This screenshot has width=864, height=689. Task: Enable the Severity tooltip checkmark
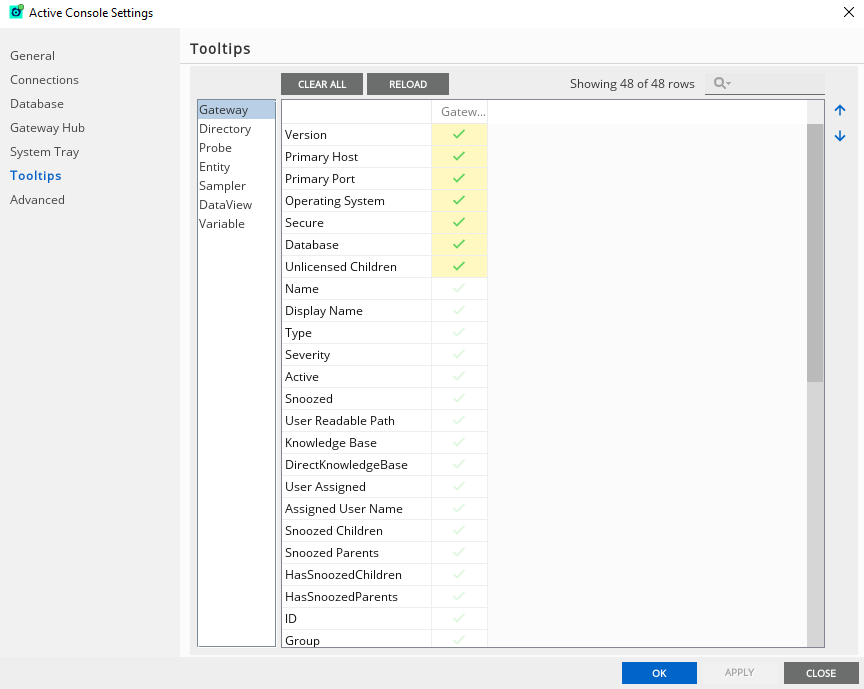(459, 355)
